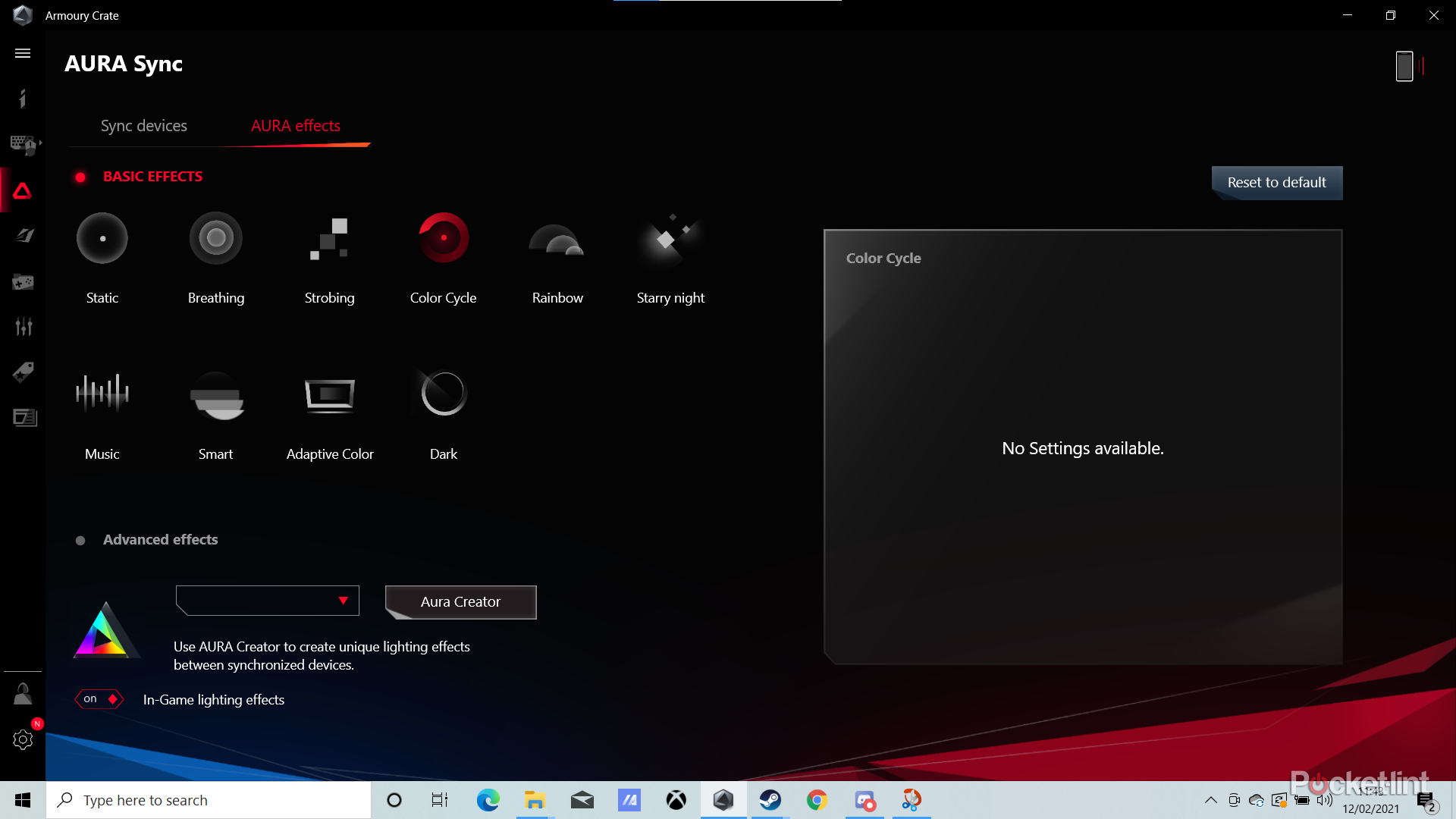
Task: Toggle In-Game lighting effects switch
Action: pos(99,699)
